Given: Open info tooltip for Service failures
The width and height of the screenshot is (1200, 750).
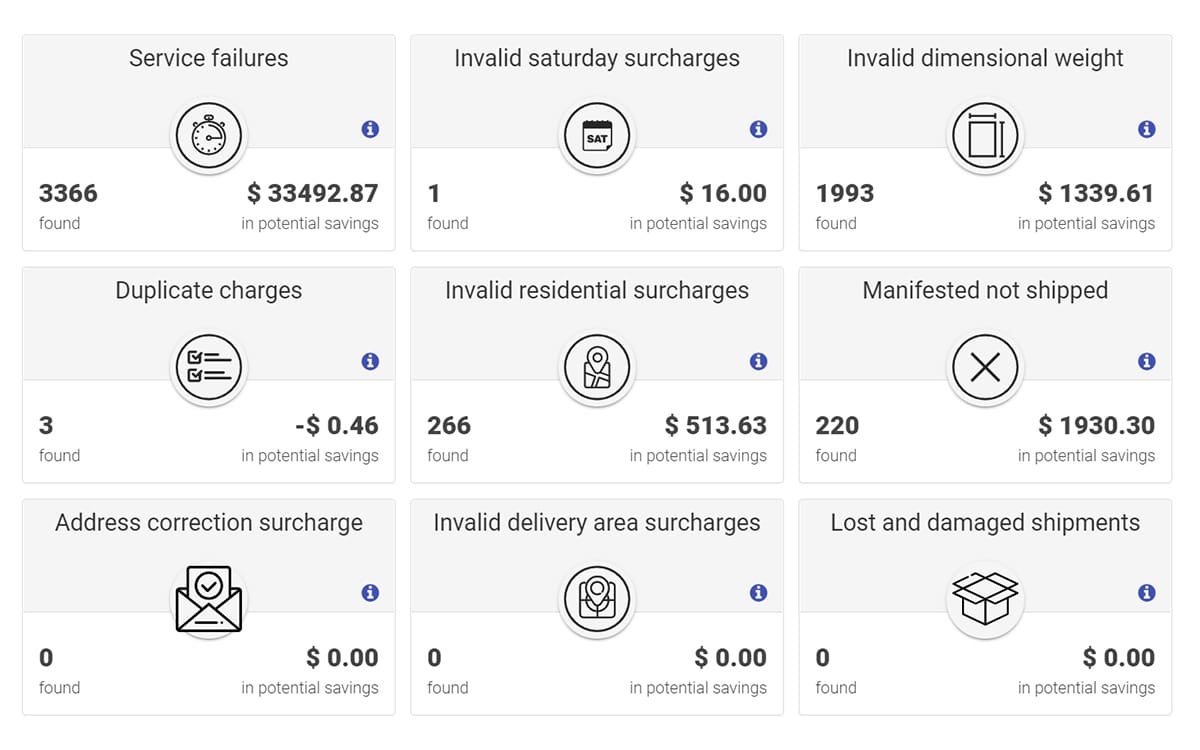Looking at the screenshot, I should pyautogui.click(x=370, y=129).
